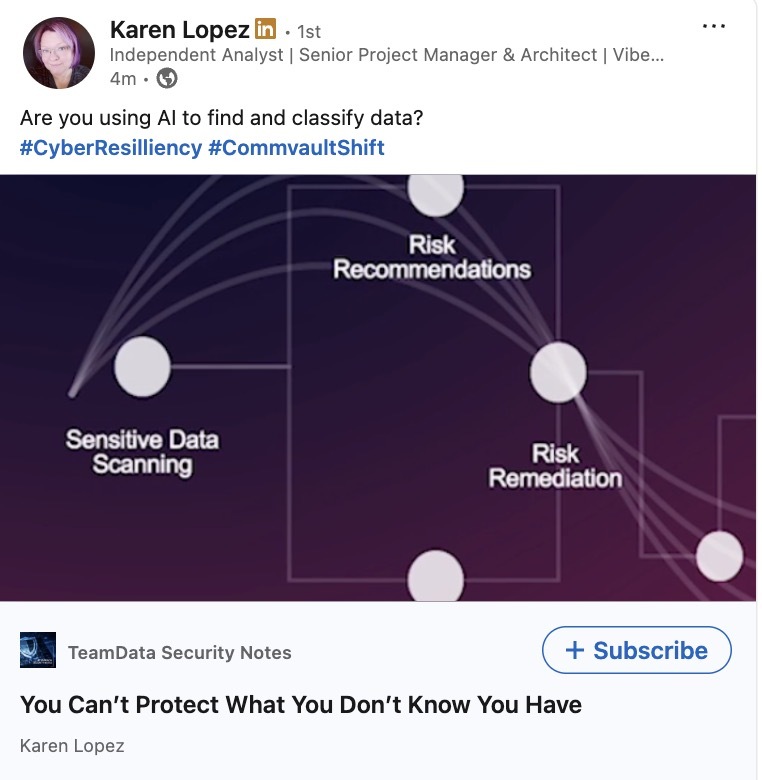Open the three-dot post options menu
This screenshot has height=780, width=762.
[714, 27]
